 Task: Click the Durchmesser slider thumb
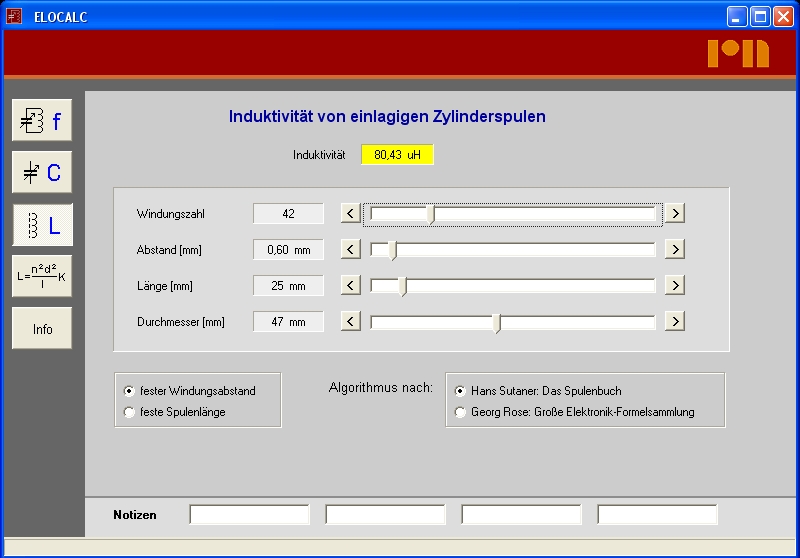[497, 322]
